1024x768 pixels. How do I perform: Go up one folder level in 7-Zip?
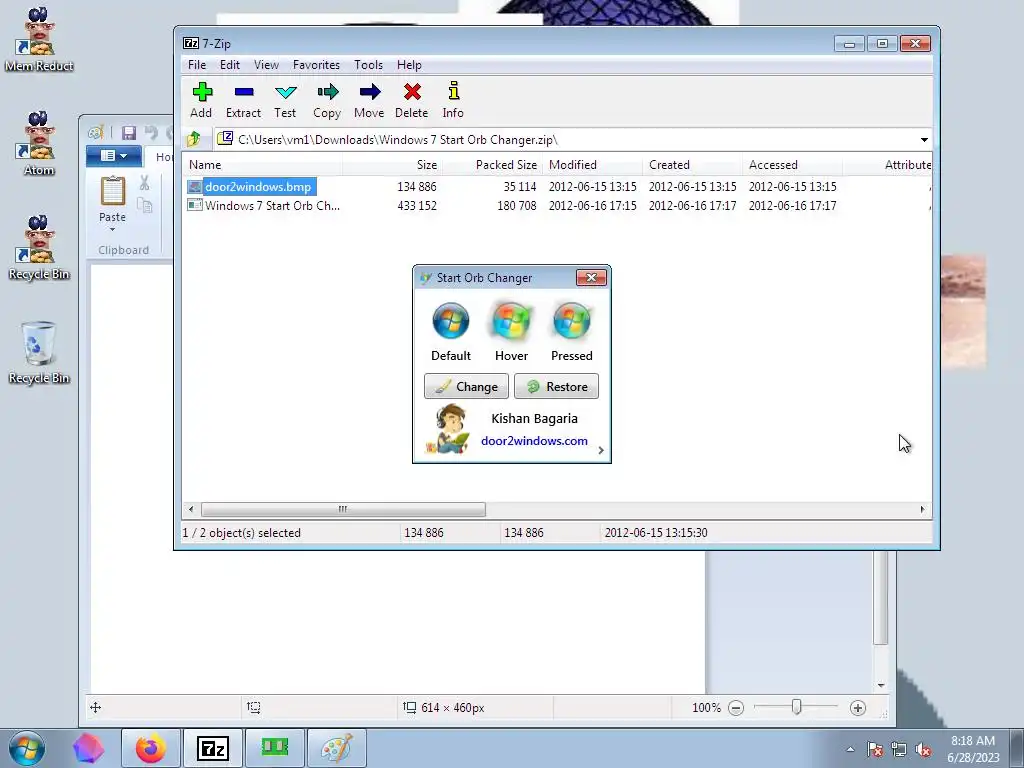(193, 139)
